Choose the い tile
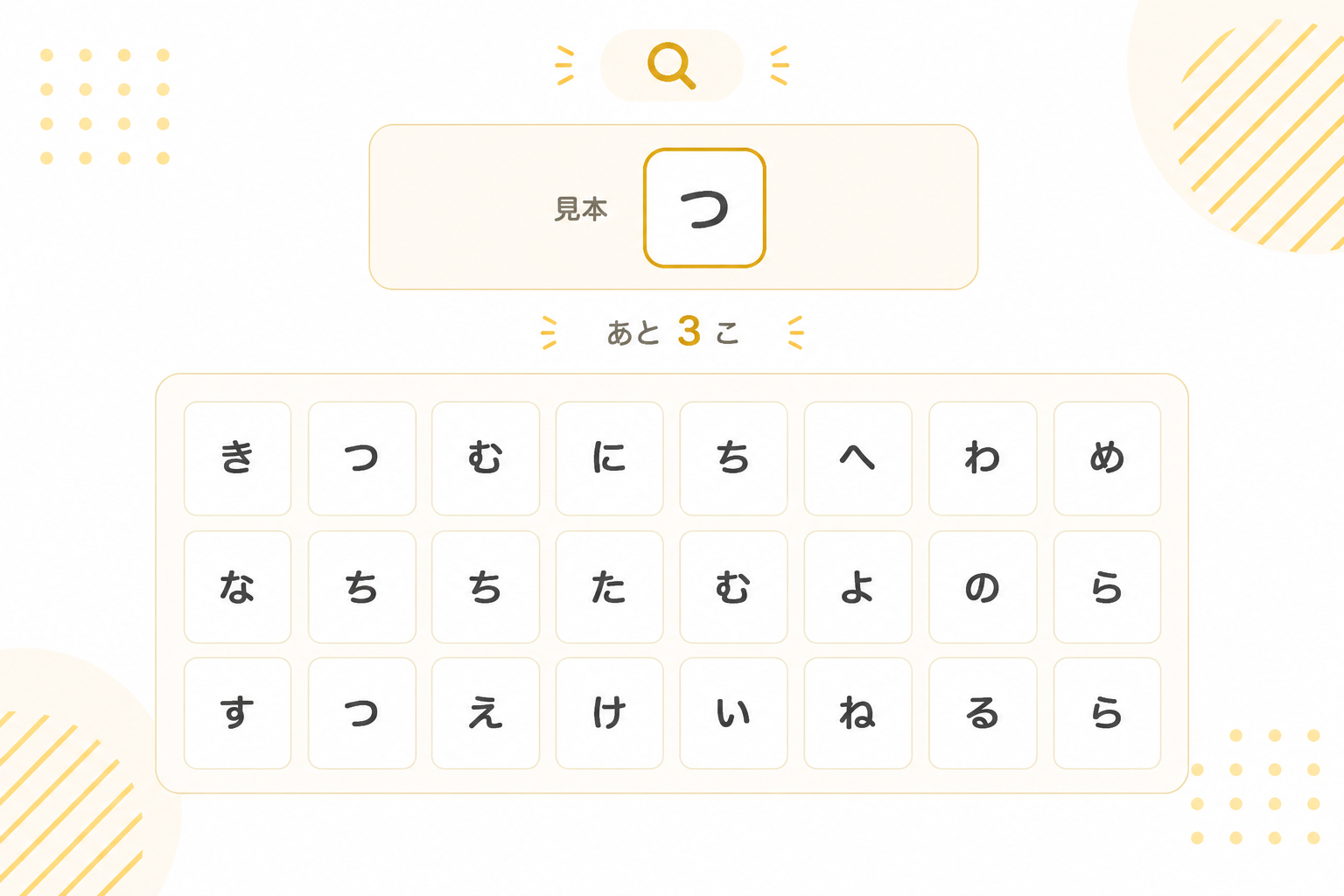The height and width of the screenshot is (896, 1344). (733, 713)
